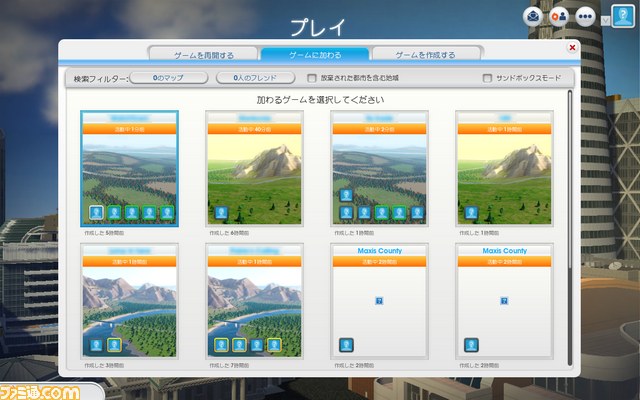Select the game card created 5時間前
This screenshot has width=640, height=400.
coord(129,168)
